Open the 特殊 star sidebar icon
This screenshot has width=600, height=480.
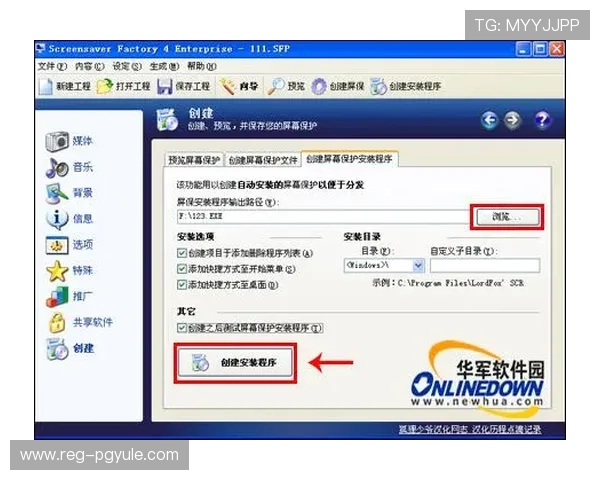[x=57, y=271]
